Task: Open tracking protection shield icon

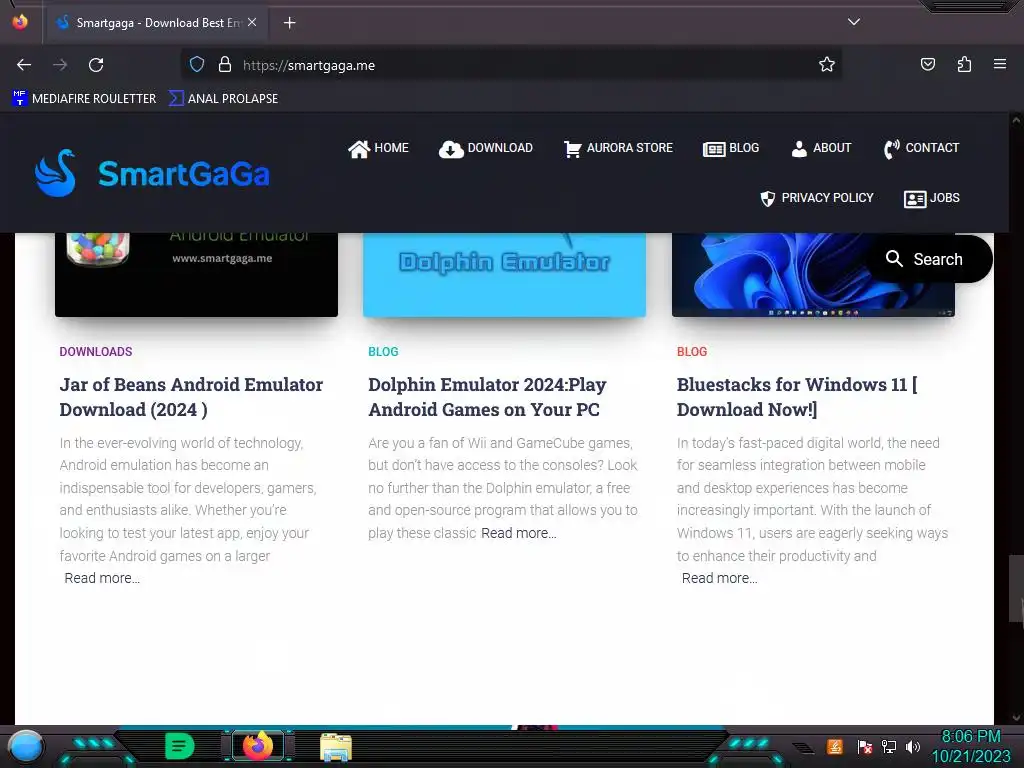Action: click(x=197, y=65)
